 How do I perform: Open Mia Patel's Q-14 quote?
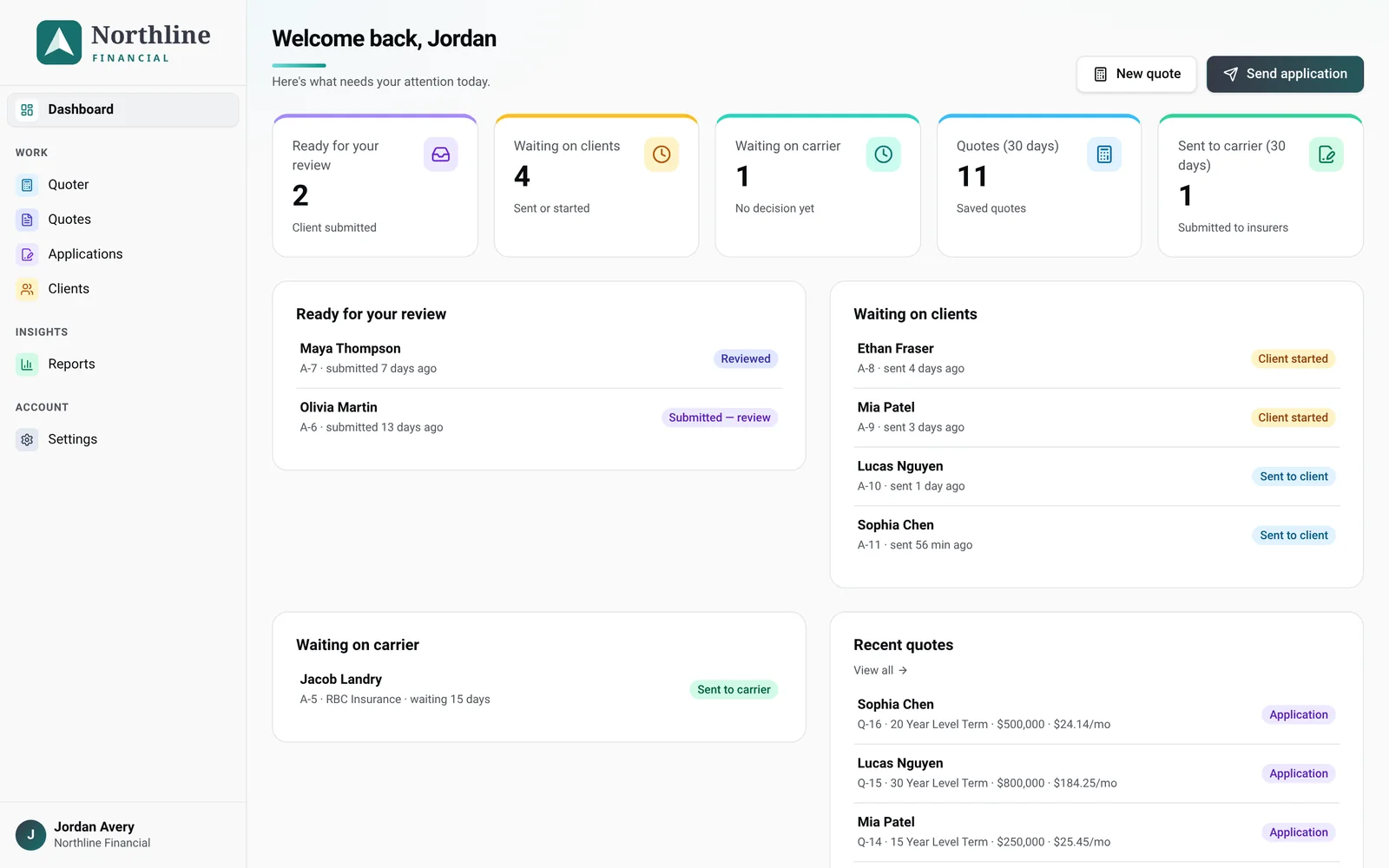click(1096, 832)
